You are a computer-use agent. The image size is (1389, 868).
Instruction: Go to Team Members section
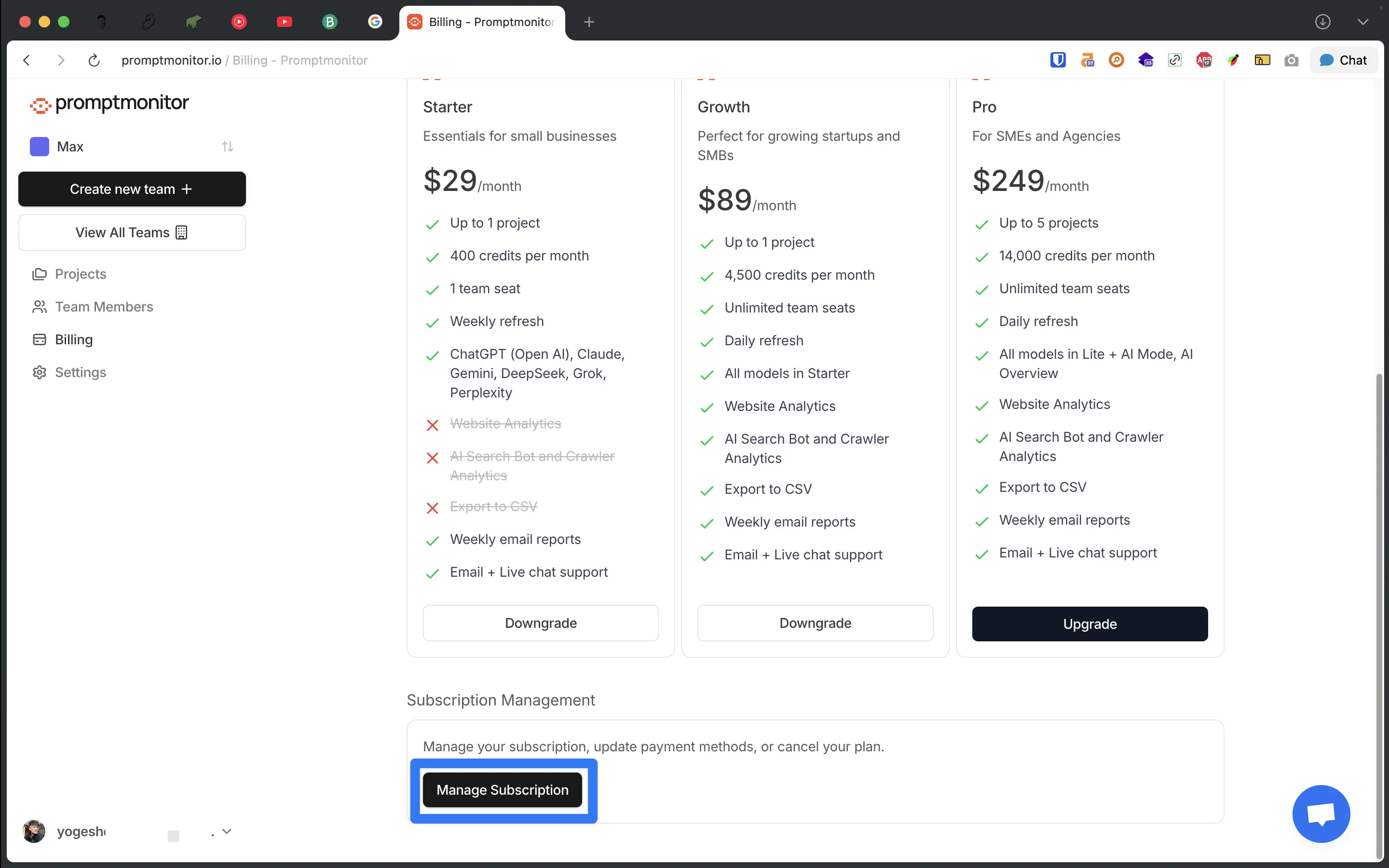104,307
